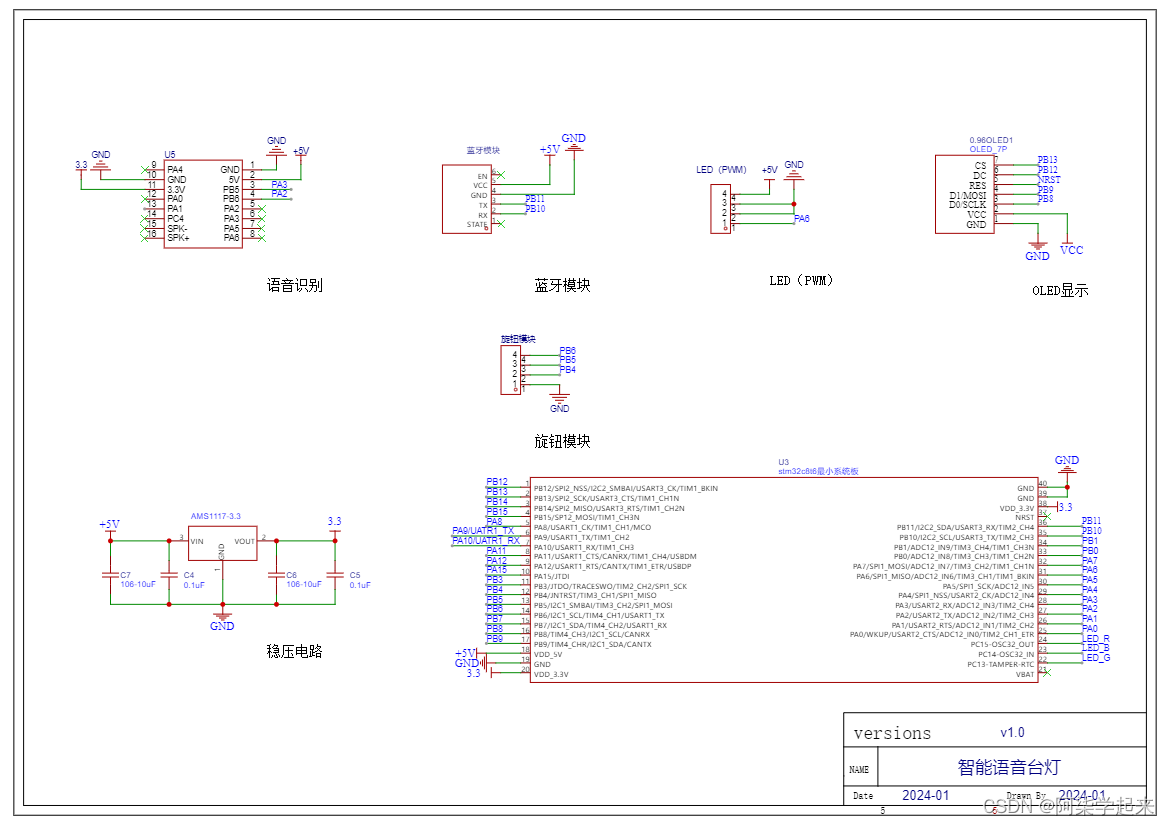Click the versions field label in title block
Image resolution: width=1170 pixels, height=825 pixels.
(892, 733)
